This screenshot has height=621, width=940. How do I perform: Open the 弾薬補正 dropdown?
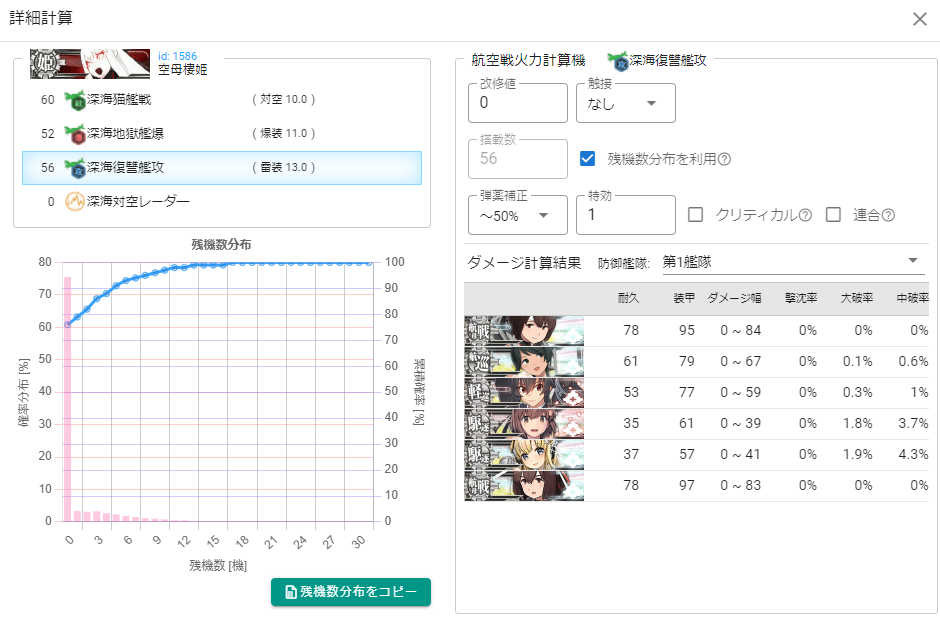[517, 215]
